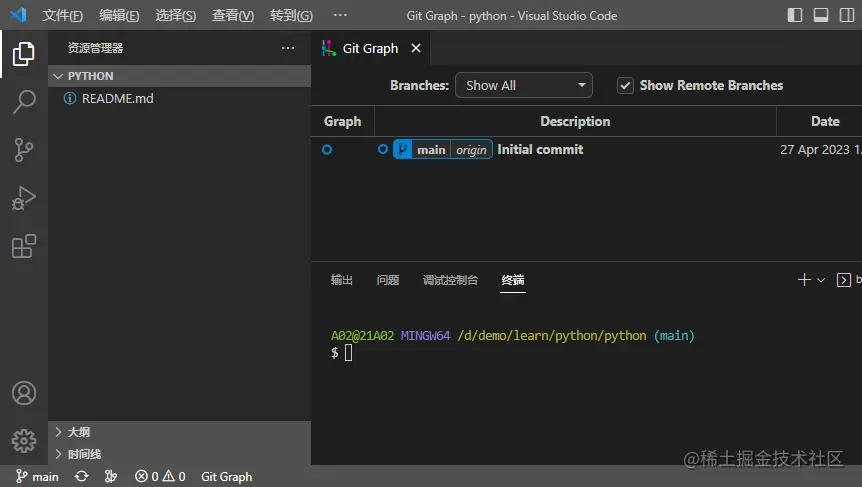Open the 文件(F) menu

point(63,15)
